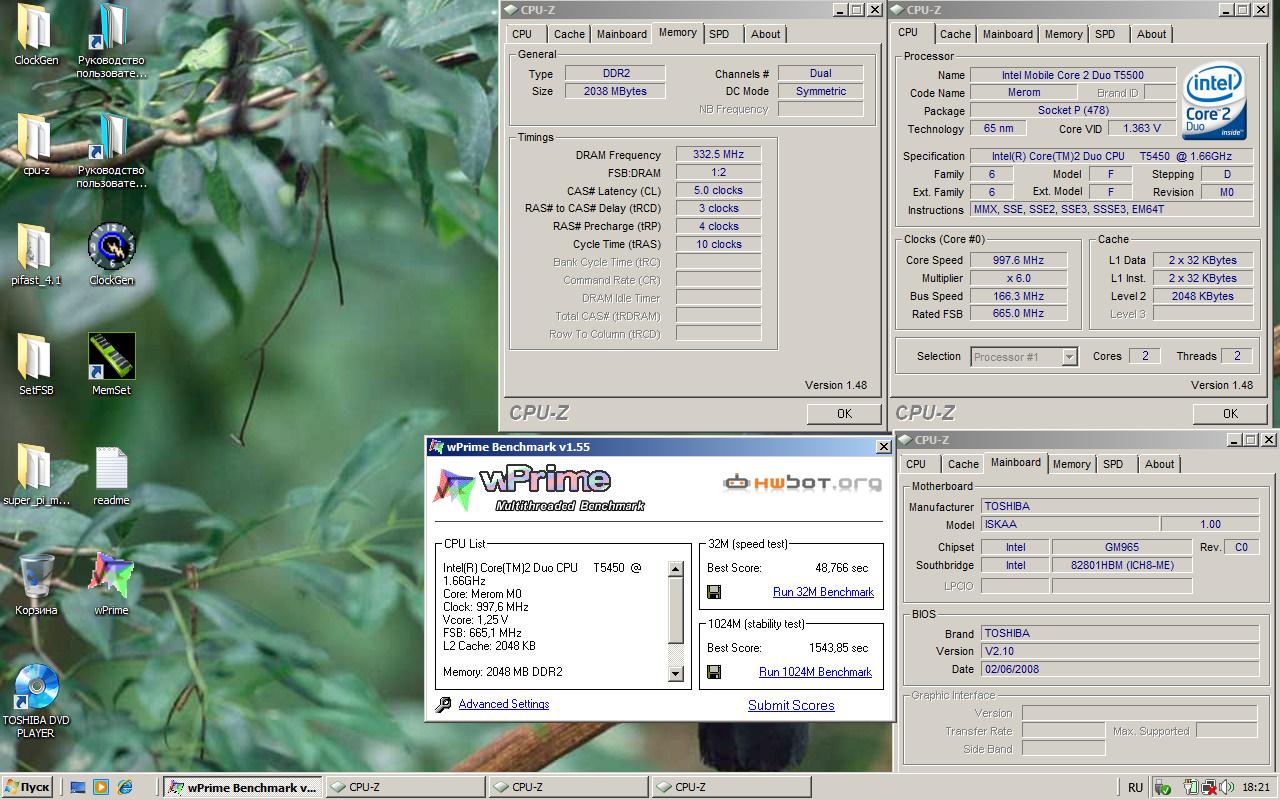Click the Run 32M Benchmark link
This screenshot has height=800, width=1280.
click(823, 592)
